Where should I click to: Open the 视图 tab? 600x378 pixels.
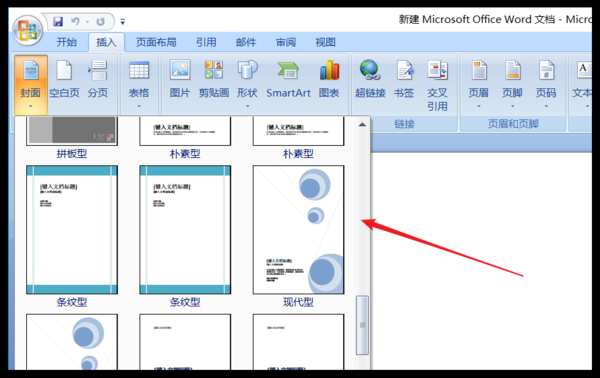[325, 42]
